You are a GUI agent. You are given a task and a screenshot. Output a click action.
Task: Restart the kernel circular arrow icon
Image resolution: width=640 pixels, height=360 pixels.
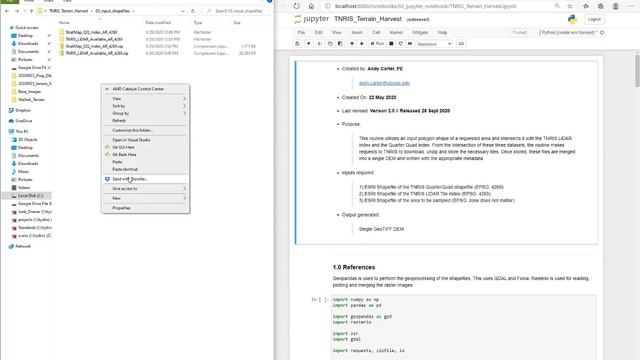pos(401,44)
